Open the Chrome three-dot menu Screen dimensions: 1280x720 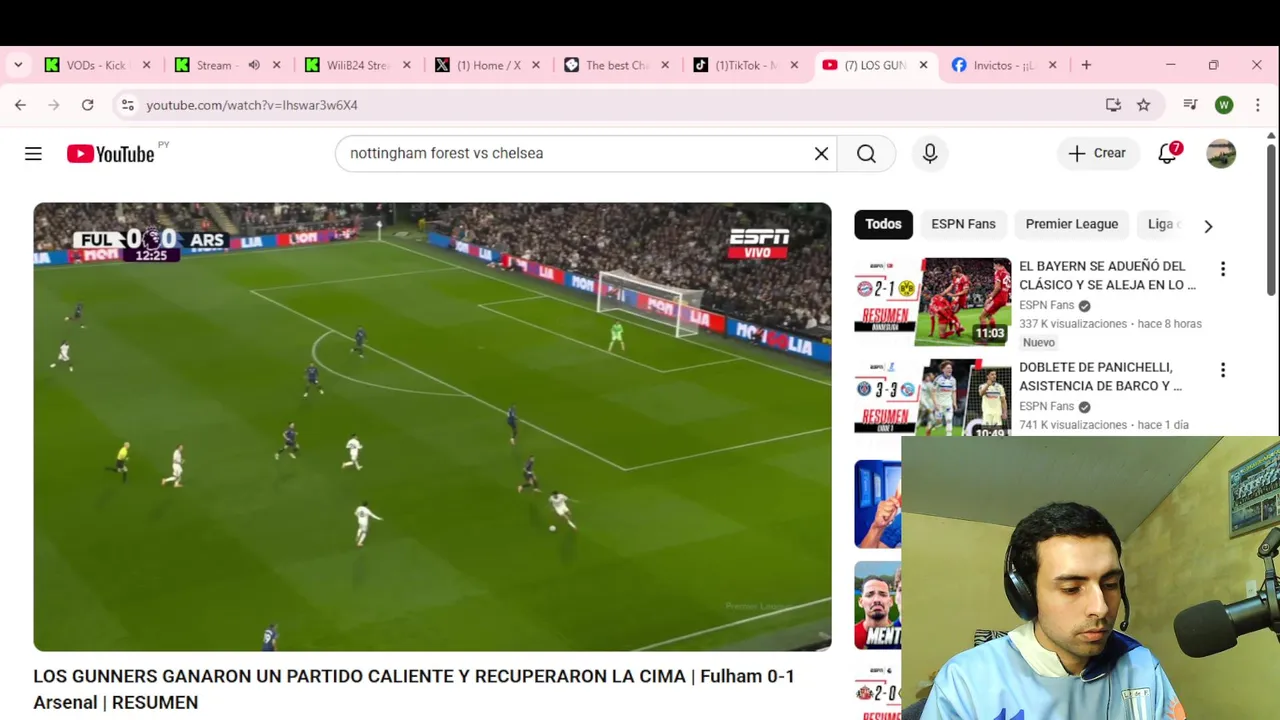click(1258, 105)
